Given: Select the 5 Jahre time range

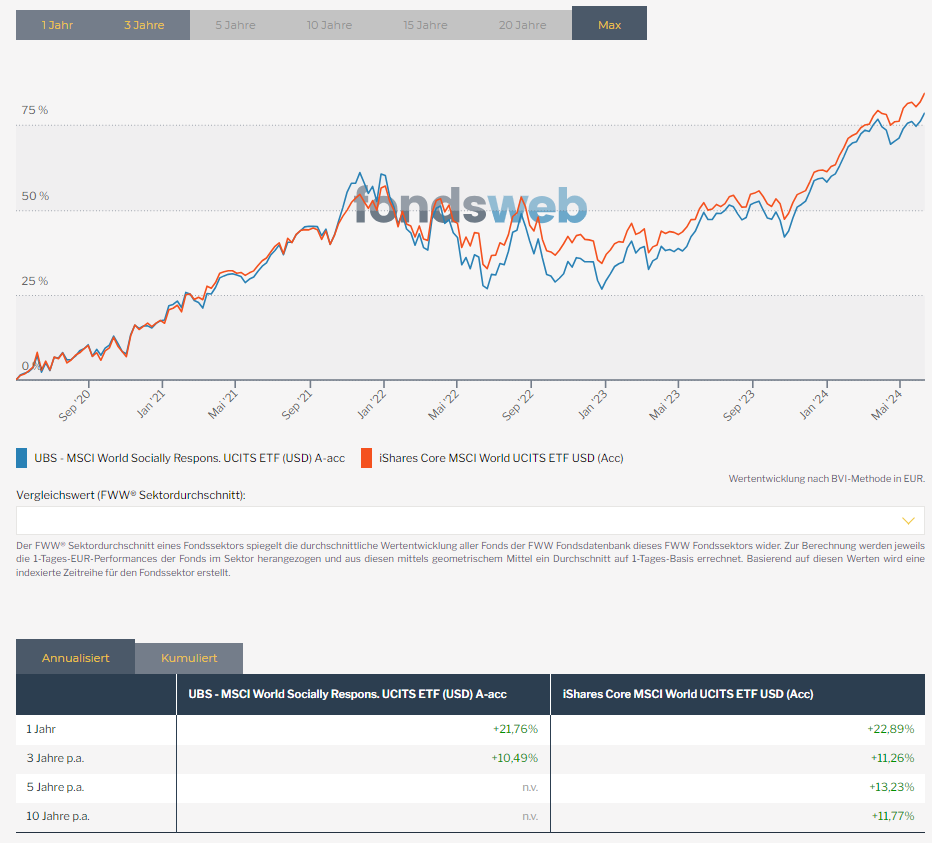Looking at the screenshot, I should 235,25.
